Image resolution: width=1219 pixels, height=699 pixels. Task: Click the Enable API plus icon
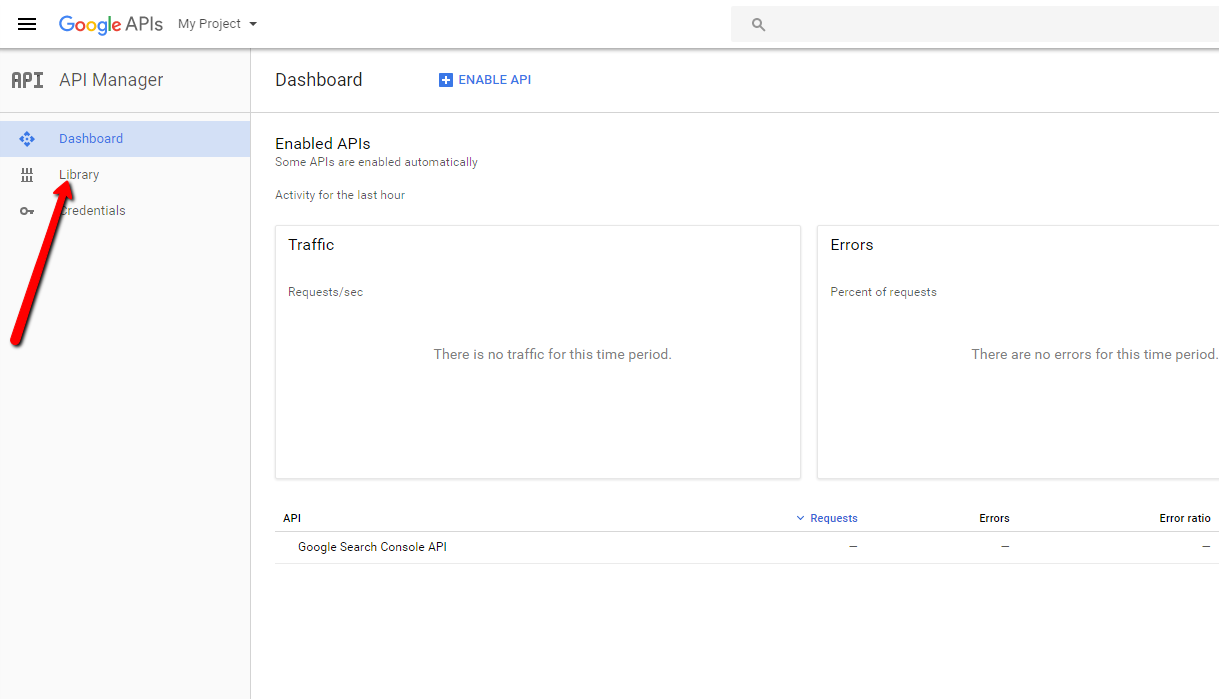(x=446, y=80)
